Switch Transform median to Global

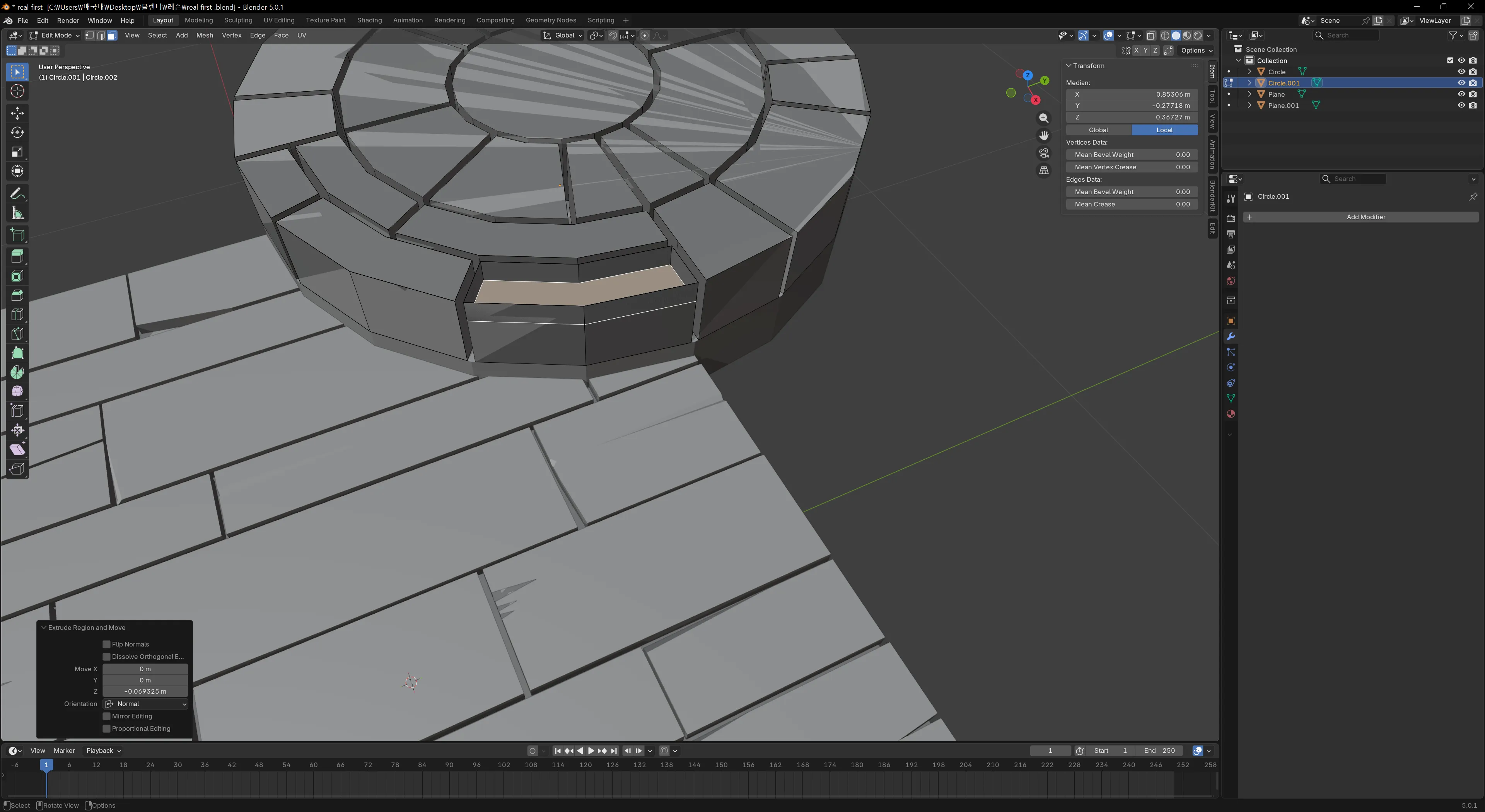pos(1098,130)
